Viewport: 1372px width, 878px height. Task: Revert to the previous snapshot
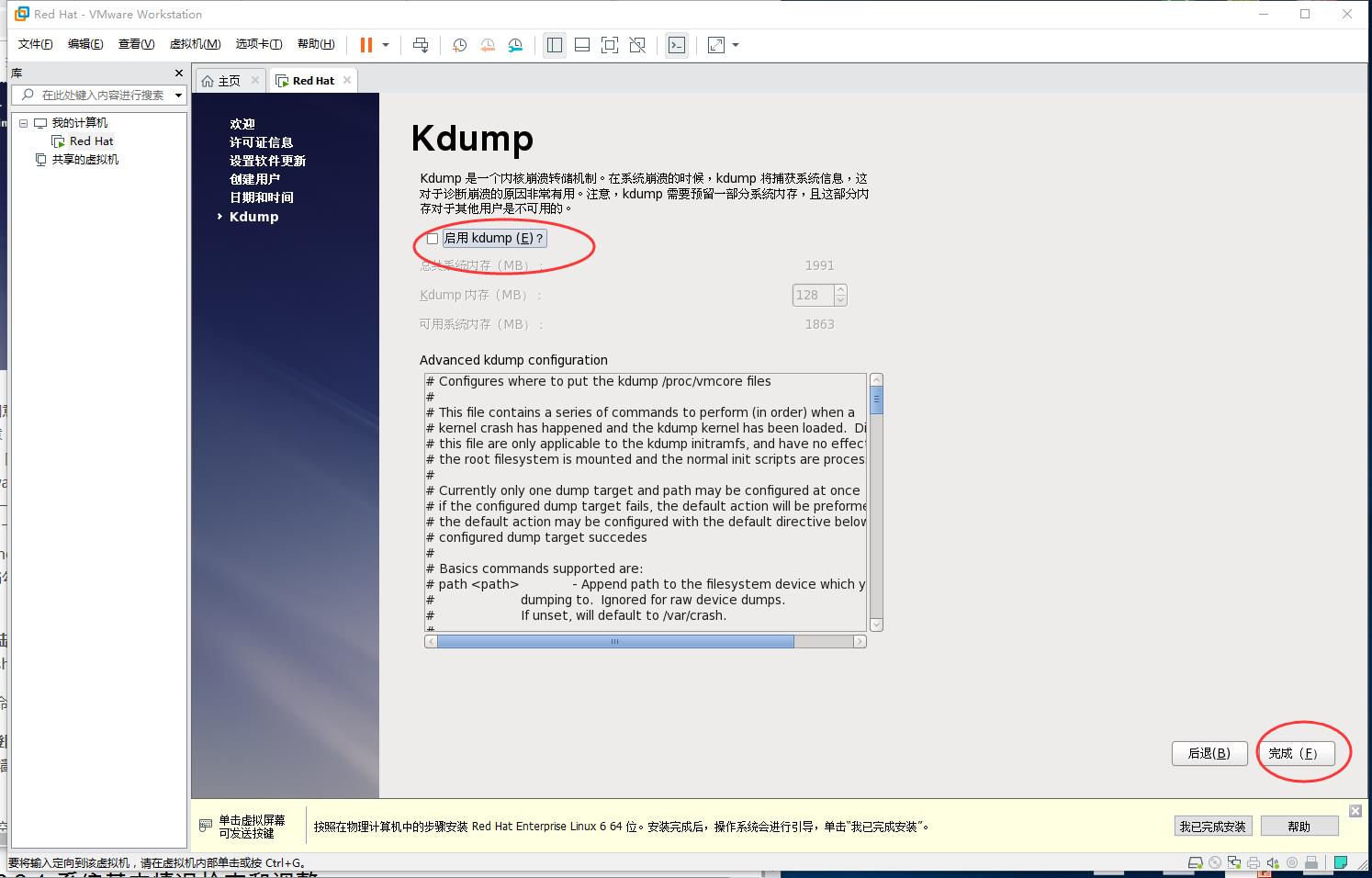pos(488,45)
